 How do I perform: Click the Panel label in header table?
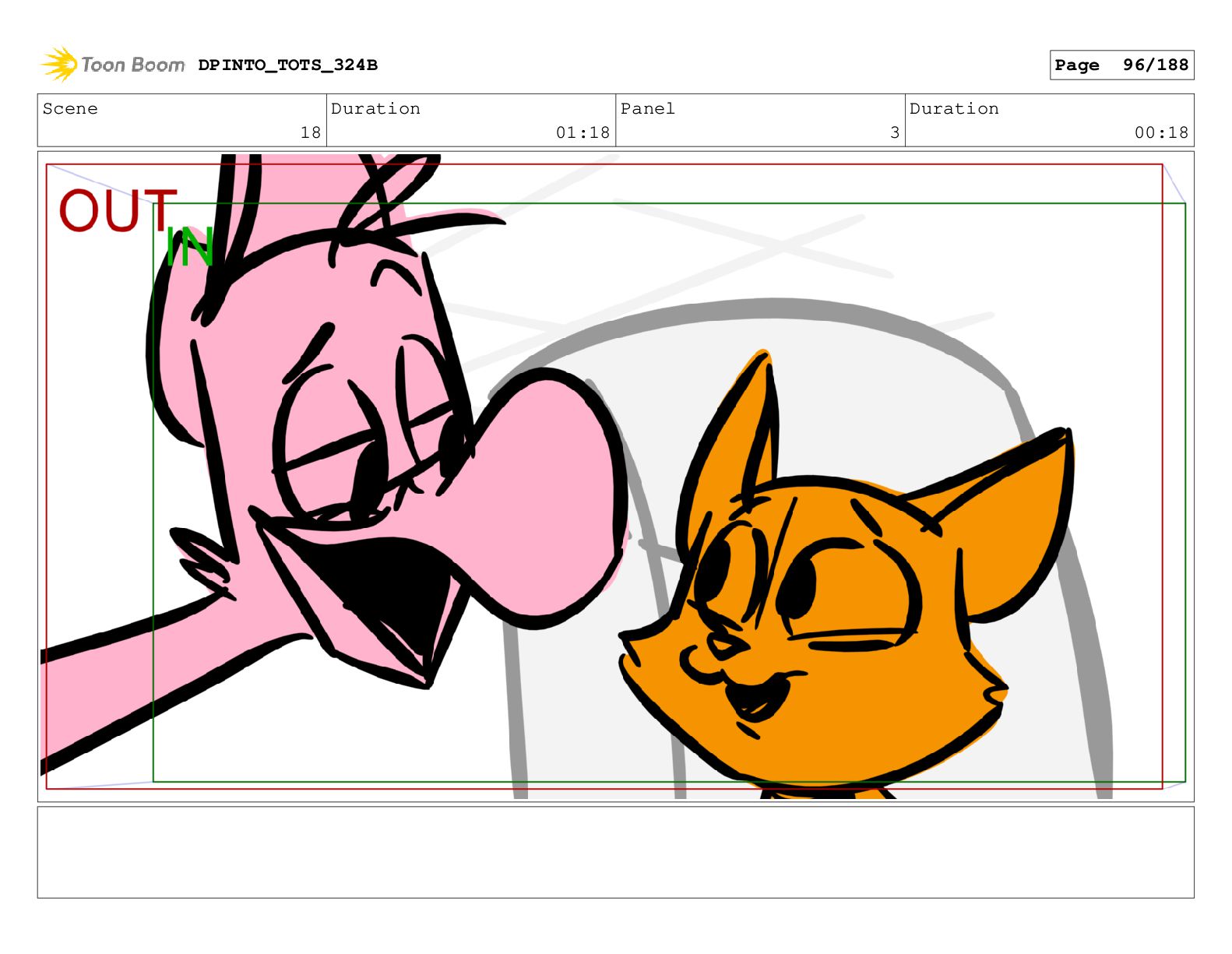point(648,109)
